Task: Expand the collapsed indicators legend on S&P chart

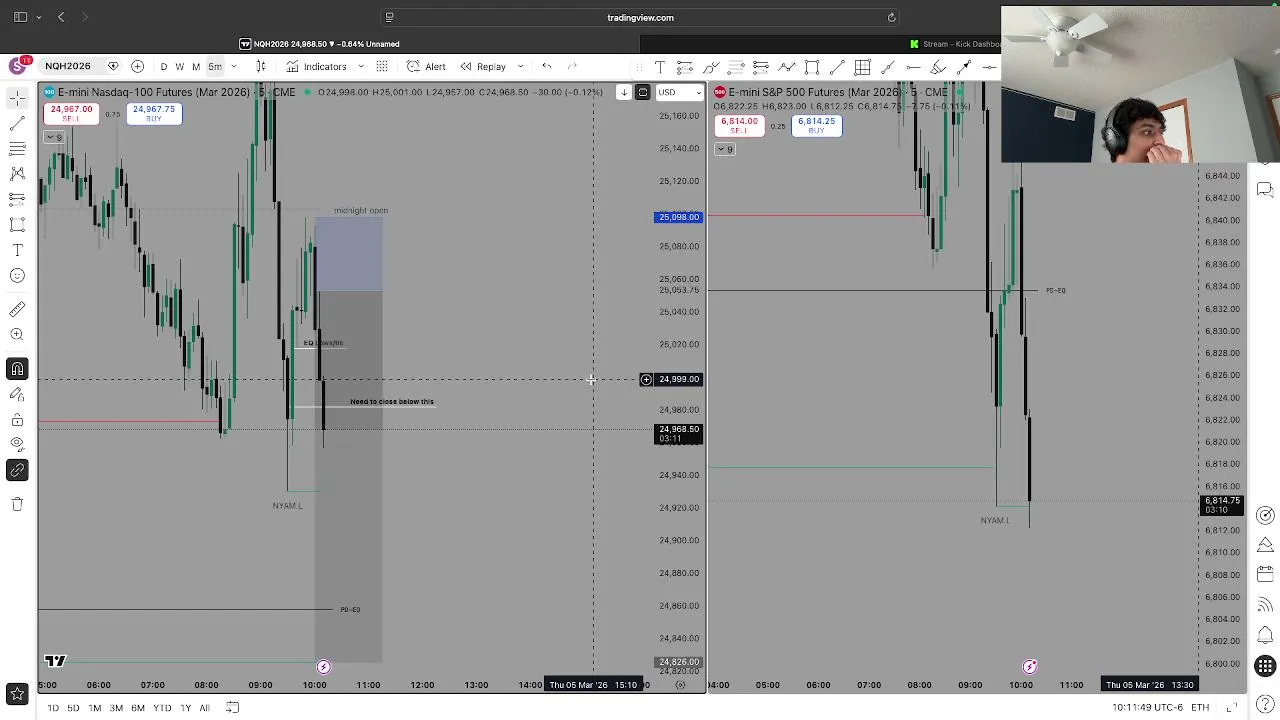Action: point(724,149)
